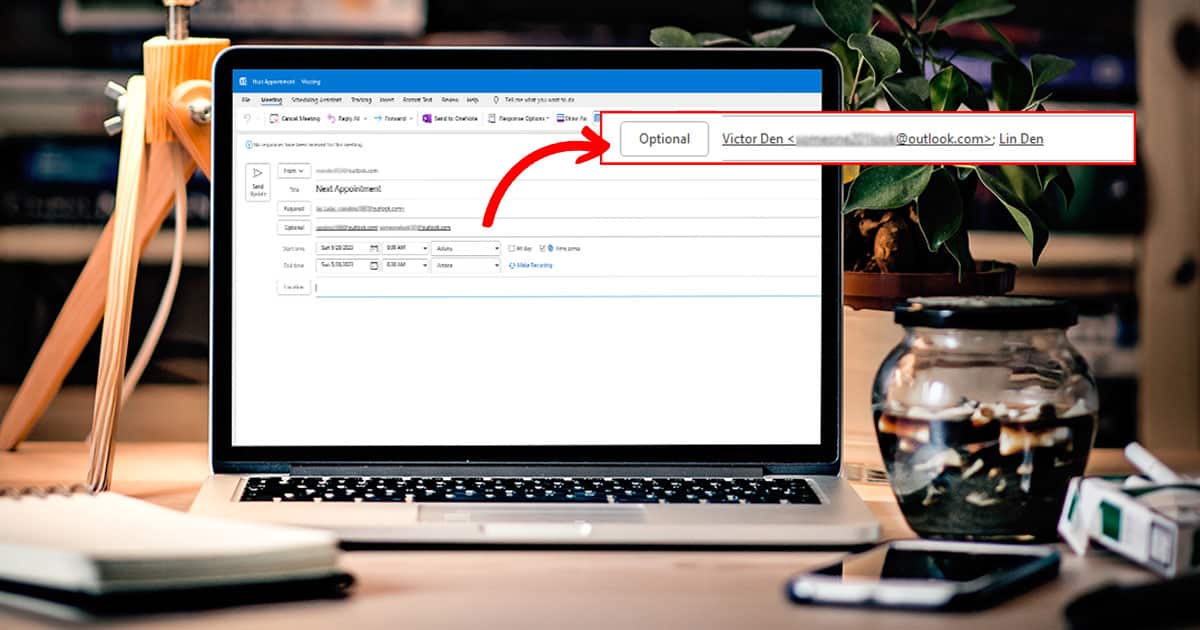Open the end time zone dropdown

(x=496, y=265)
